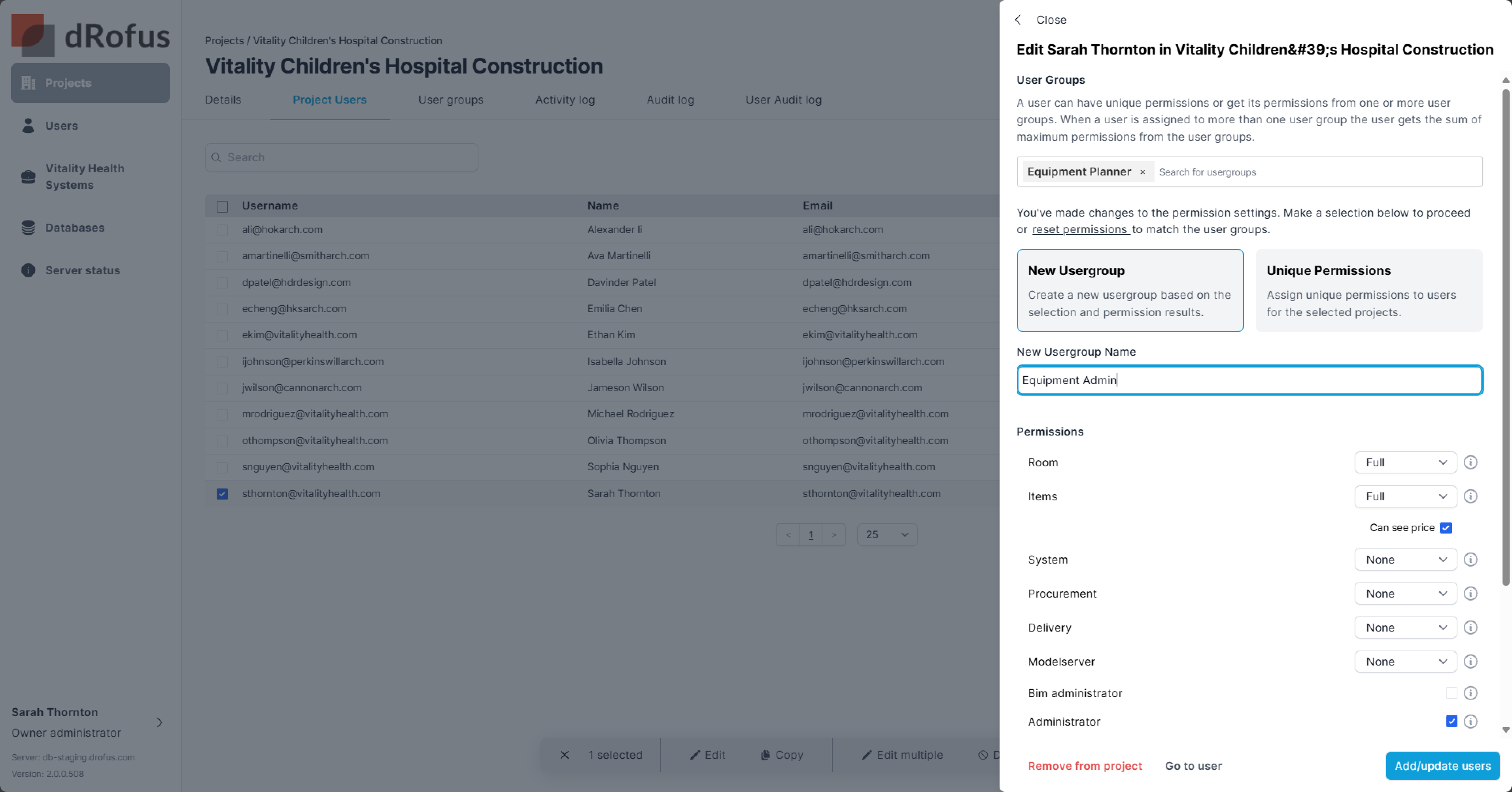Screen dimensions: 1512x792
Task: Open Users in the sidebar
Action: pos(61,126)
